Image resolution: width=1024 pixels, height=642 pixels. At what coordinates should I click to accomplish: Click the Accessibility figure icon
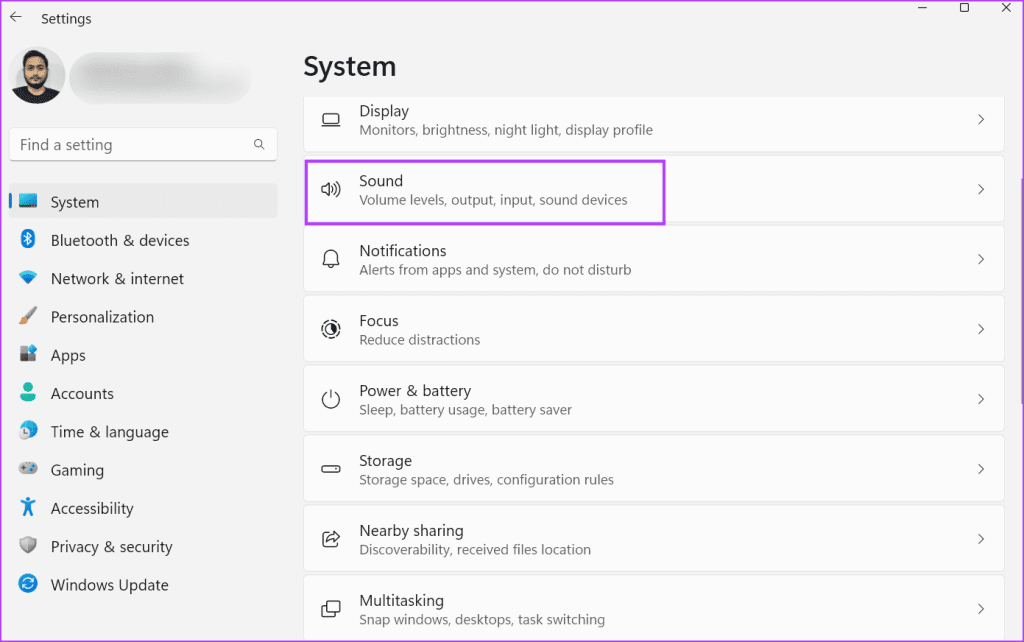(28, 508)
